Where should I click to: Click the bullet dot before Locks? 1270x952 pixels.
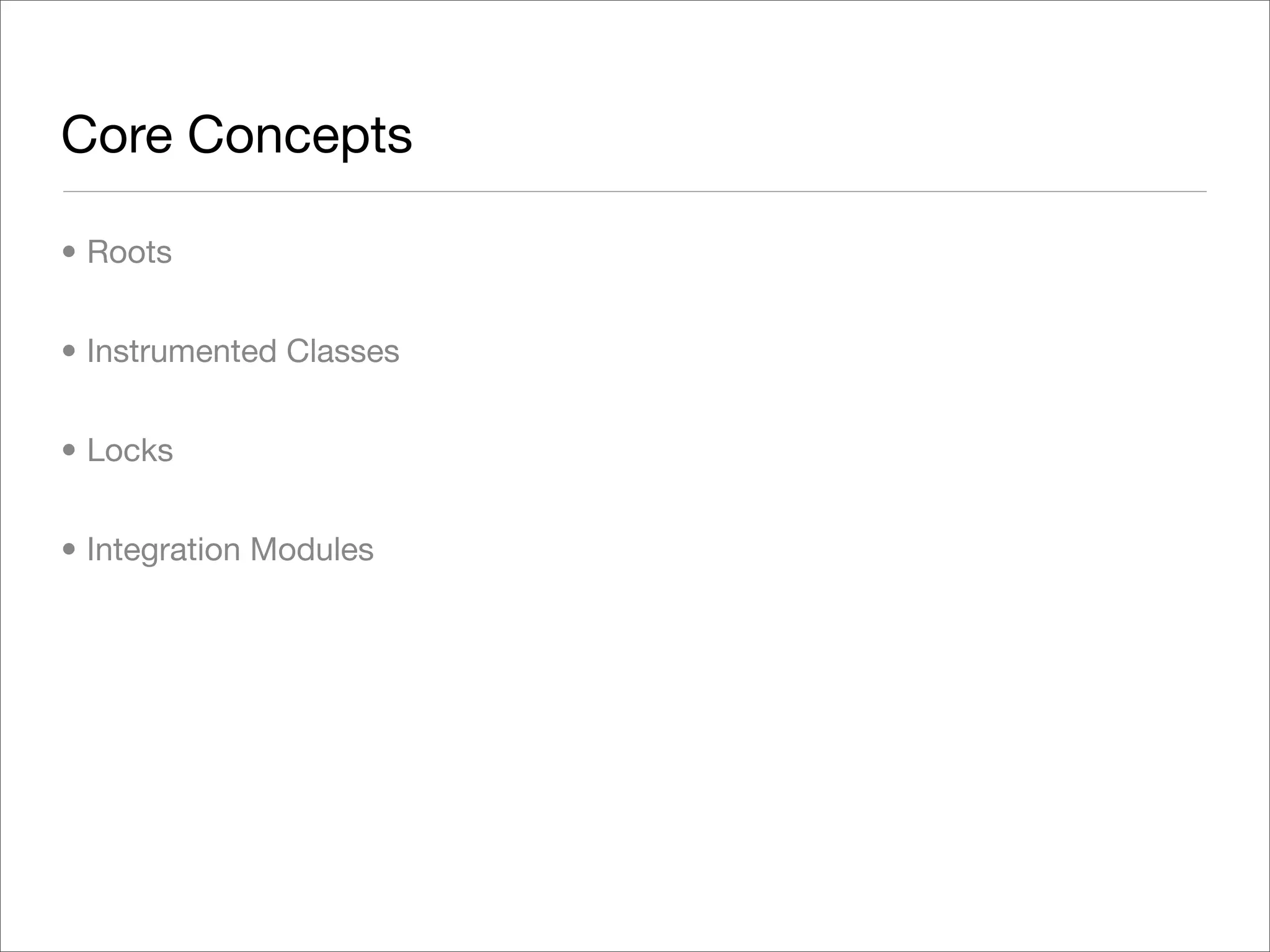(x=69, y=451)
